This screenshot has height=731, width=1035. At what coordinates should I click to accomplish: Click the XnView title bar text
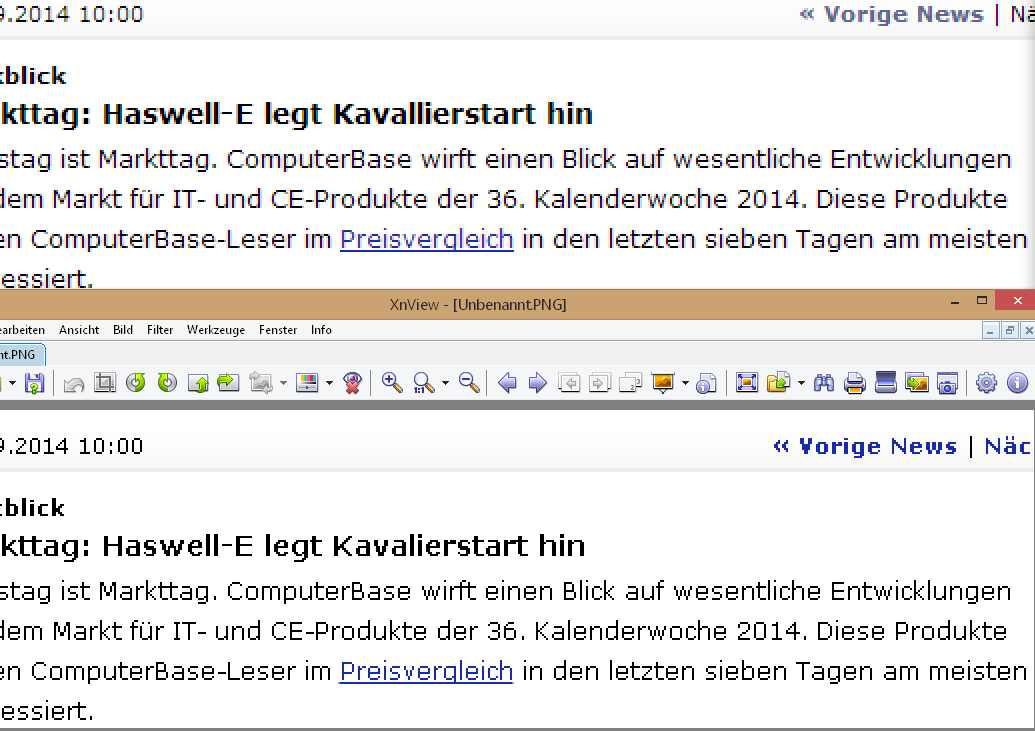click(x=478, y=304)
